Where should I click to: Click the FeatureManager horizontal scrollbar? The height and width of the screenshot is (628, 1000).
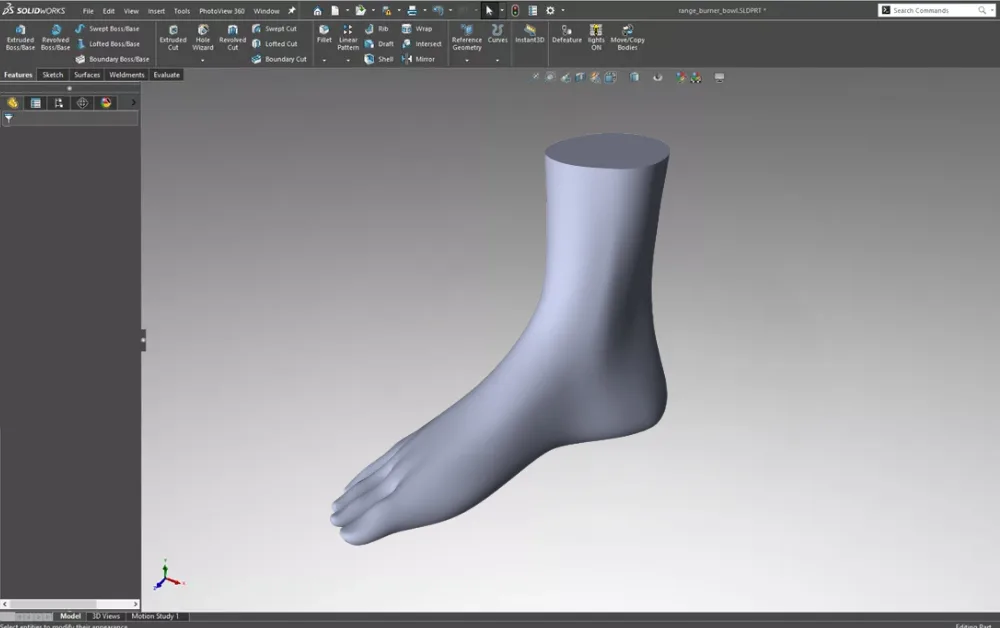[70, 604]
